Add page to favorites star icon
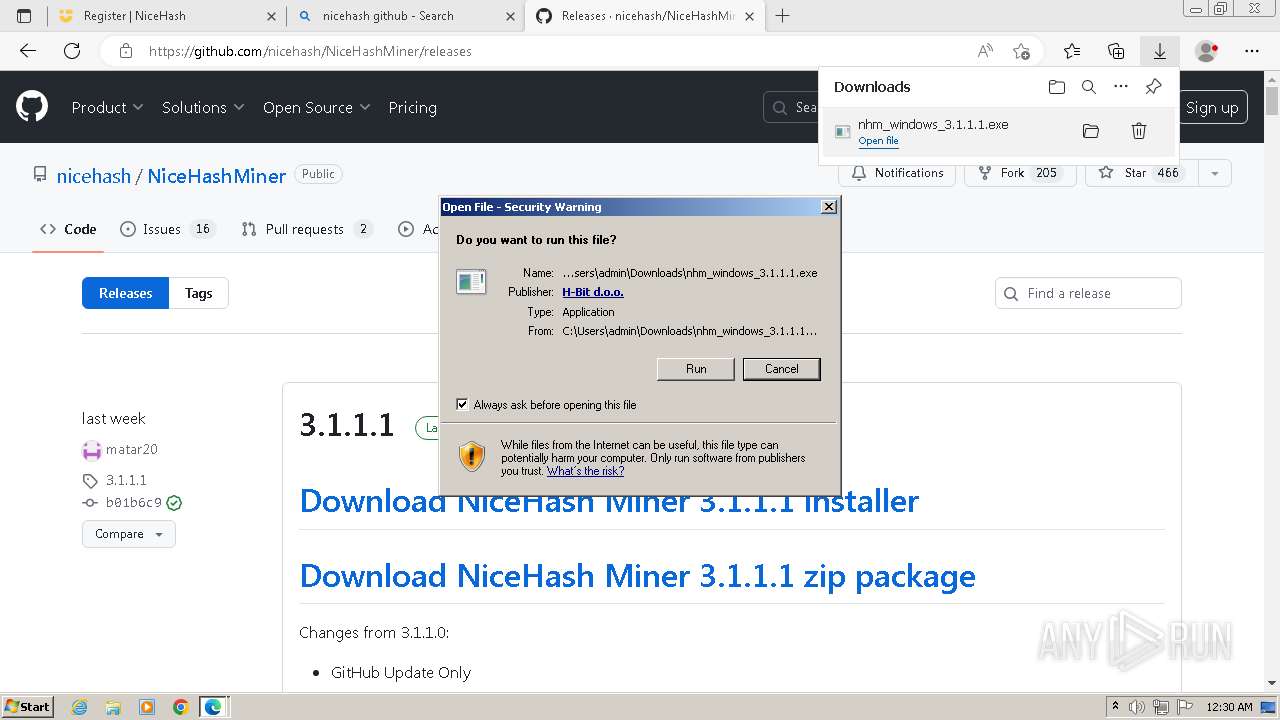Screen dimensions: 1280x720 click(x=1021, y=51)
